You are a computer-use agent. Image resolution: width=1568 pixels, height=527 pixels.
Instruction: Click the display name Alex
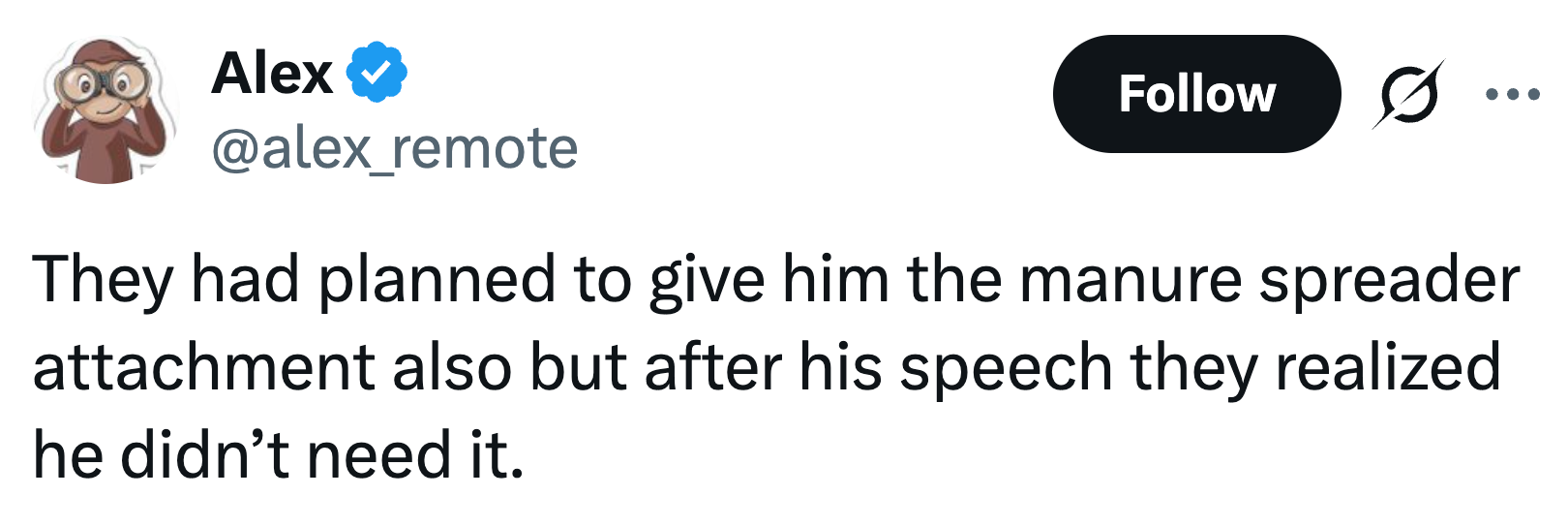272,73
